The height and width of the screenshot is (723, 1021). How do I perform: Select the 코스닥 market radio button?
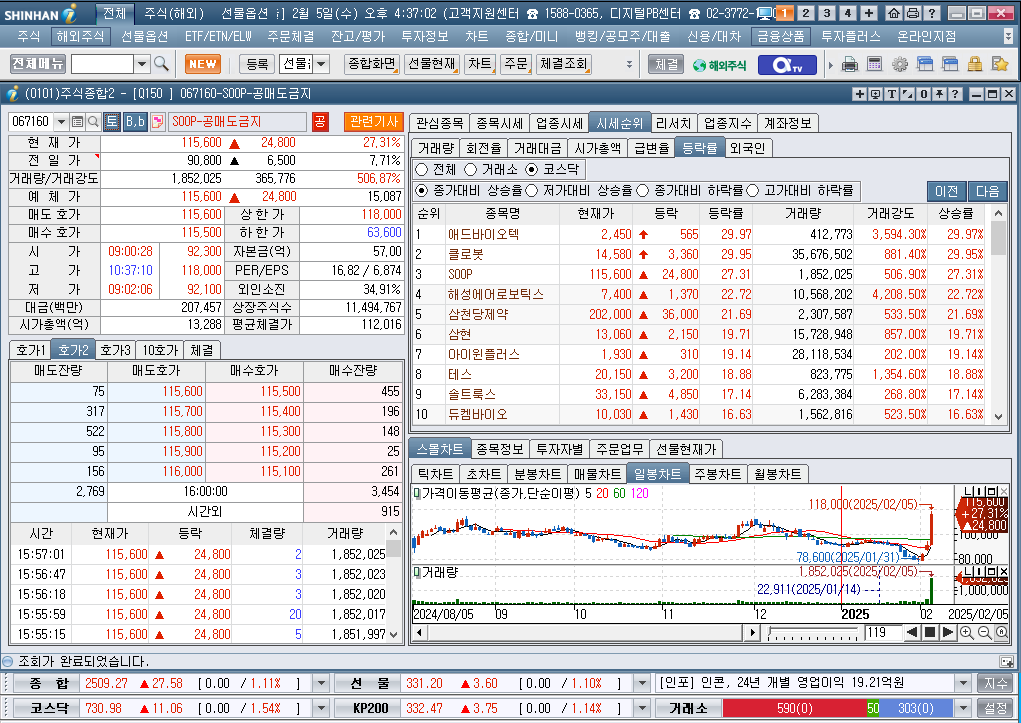[532, 169]
